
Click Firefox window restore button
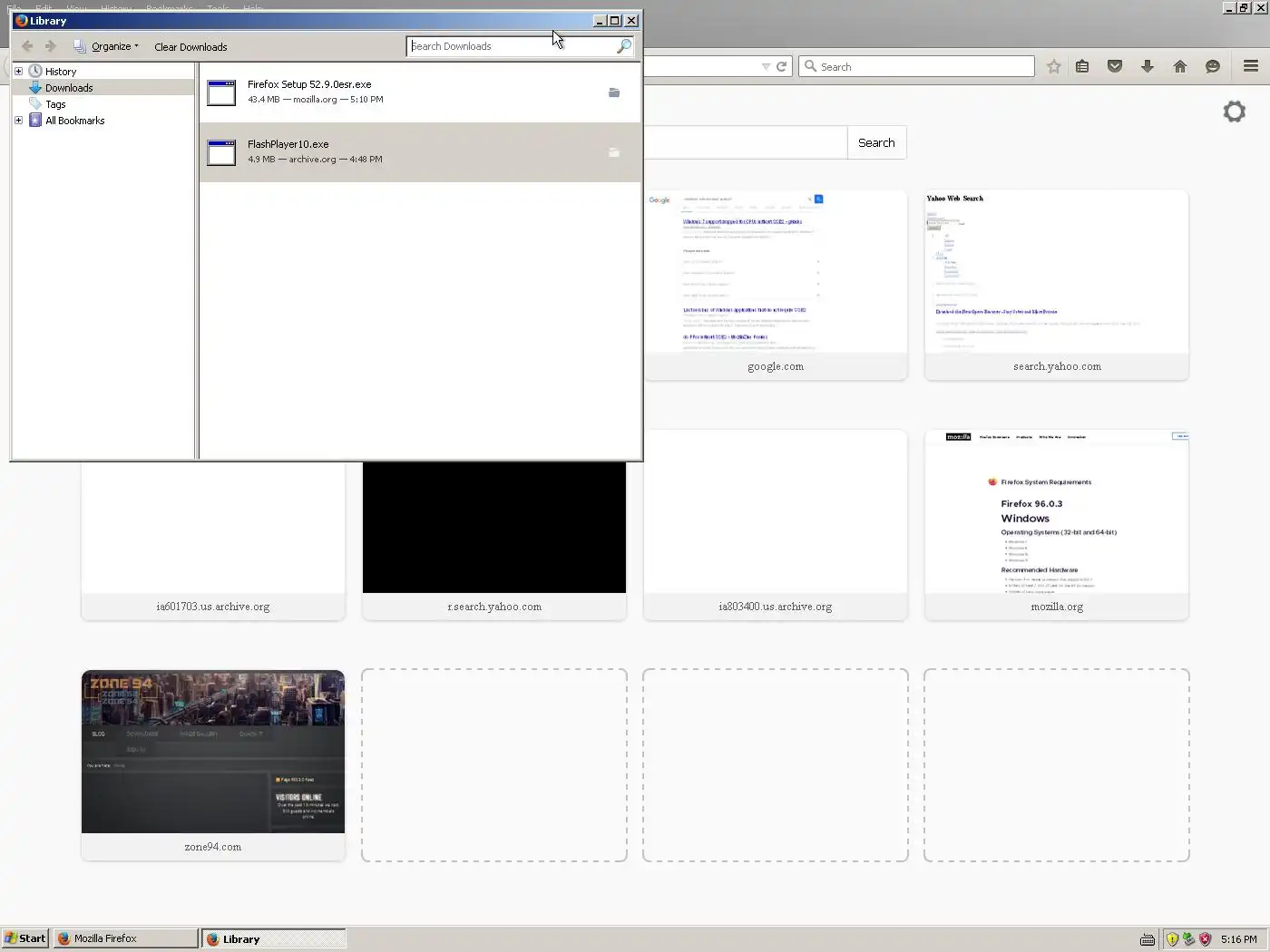pos(1244,7)
